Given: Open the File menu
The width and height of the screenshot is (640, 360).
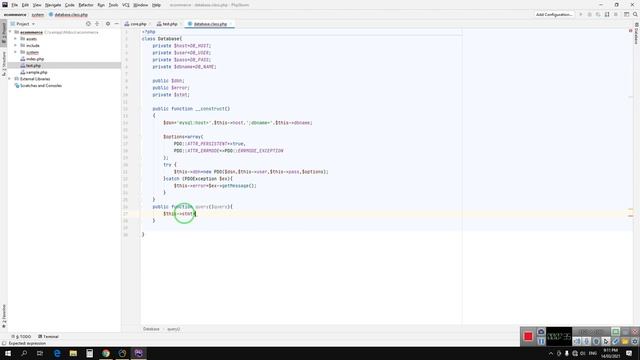Looking at the screenshot, I should (15, 5).
